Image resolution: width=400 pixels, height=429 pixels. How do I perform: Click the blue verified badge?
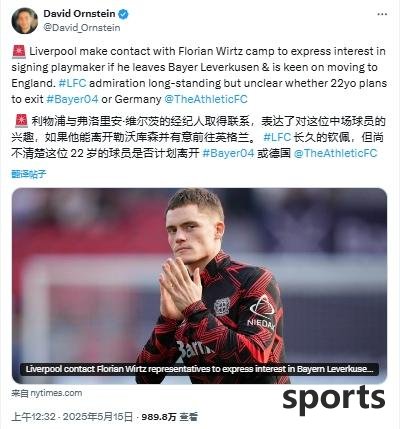click(124, 14)
